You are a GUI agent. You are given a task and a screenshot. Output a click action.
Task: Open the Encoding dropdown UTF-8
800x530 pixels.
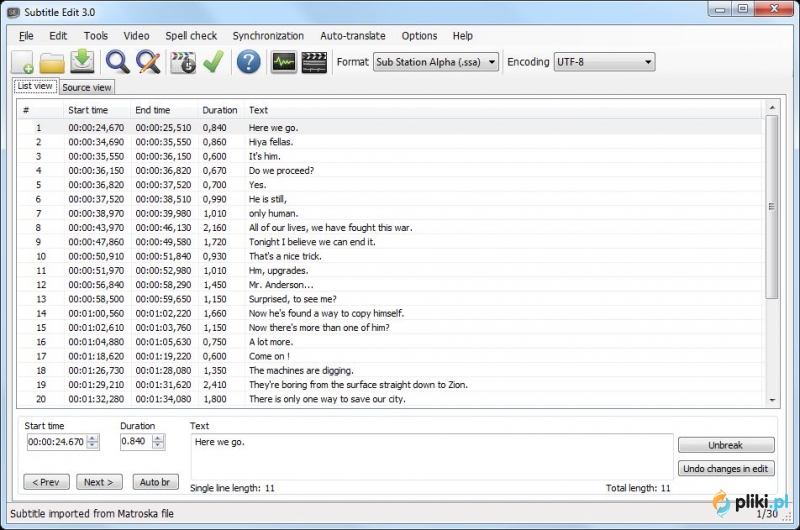604,62
